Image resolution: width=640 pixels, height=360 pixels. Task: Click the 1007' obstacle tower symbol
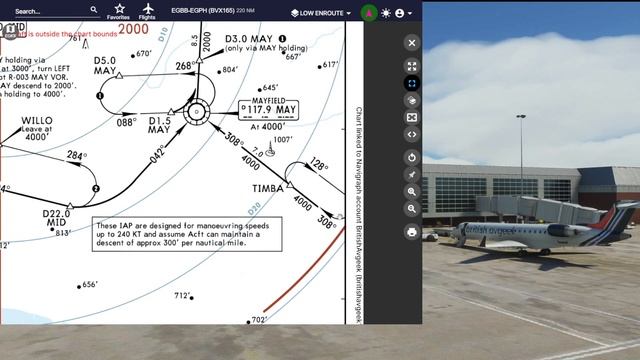pyautogui.click(x=270, y=149)
